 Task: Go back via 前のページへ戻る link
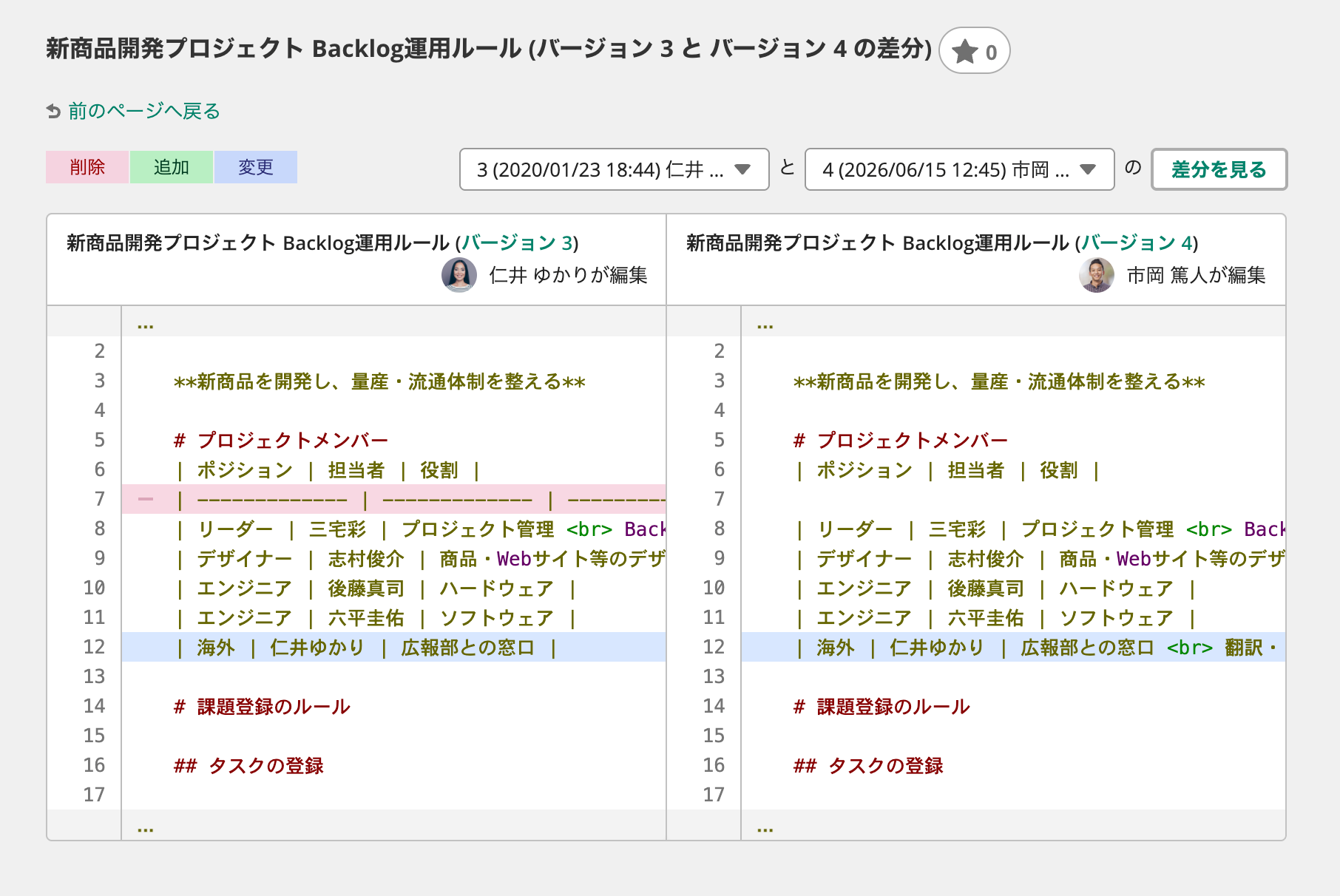tap(144, 111)
